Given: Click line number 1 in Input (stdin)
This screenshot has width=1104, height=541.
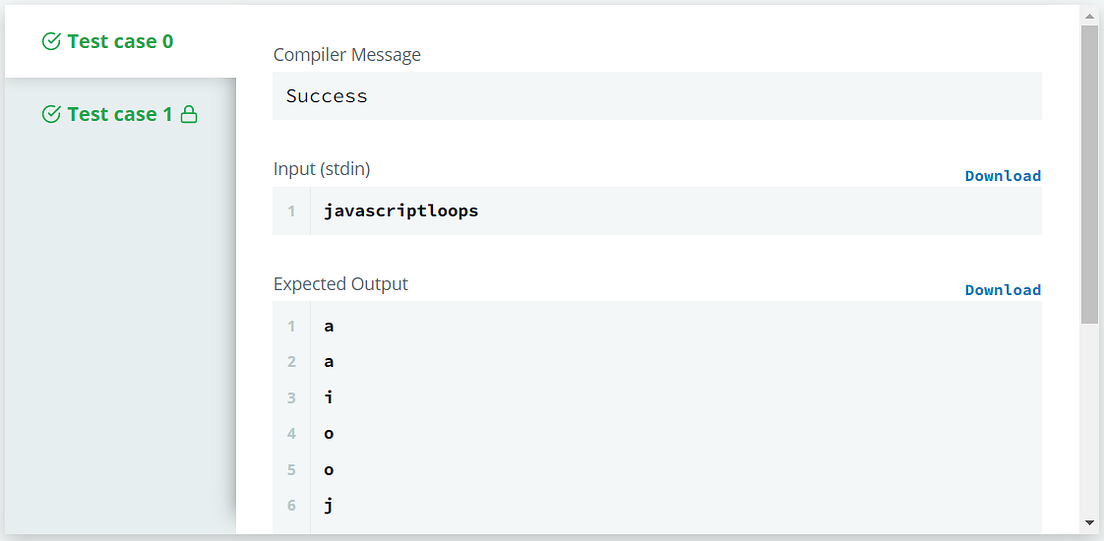Looking at the screenshot, I should (x=291, y=211).
